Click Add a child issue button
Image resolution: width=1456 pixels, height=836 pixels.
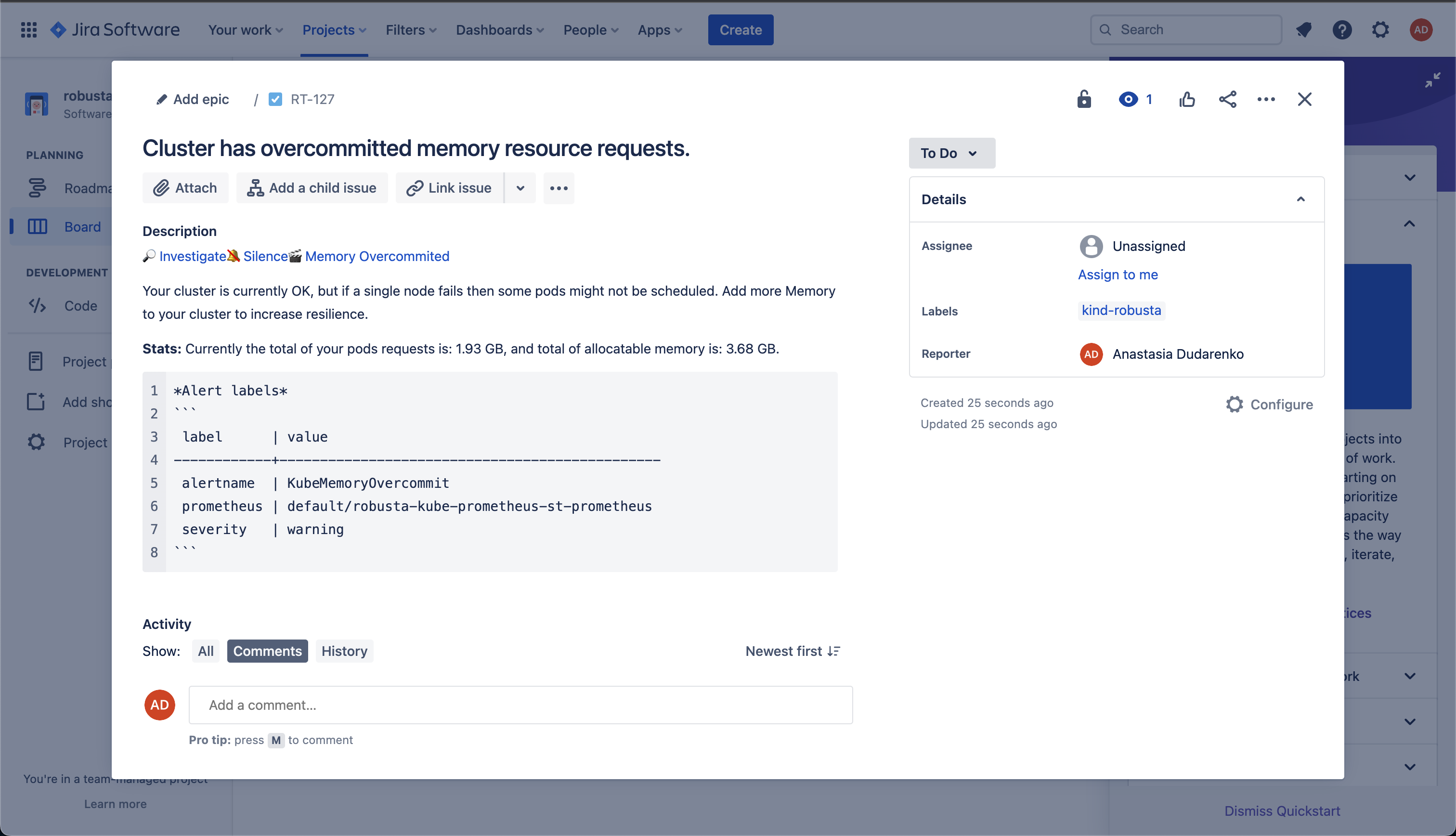tap(312, 188)
